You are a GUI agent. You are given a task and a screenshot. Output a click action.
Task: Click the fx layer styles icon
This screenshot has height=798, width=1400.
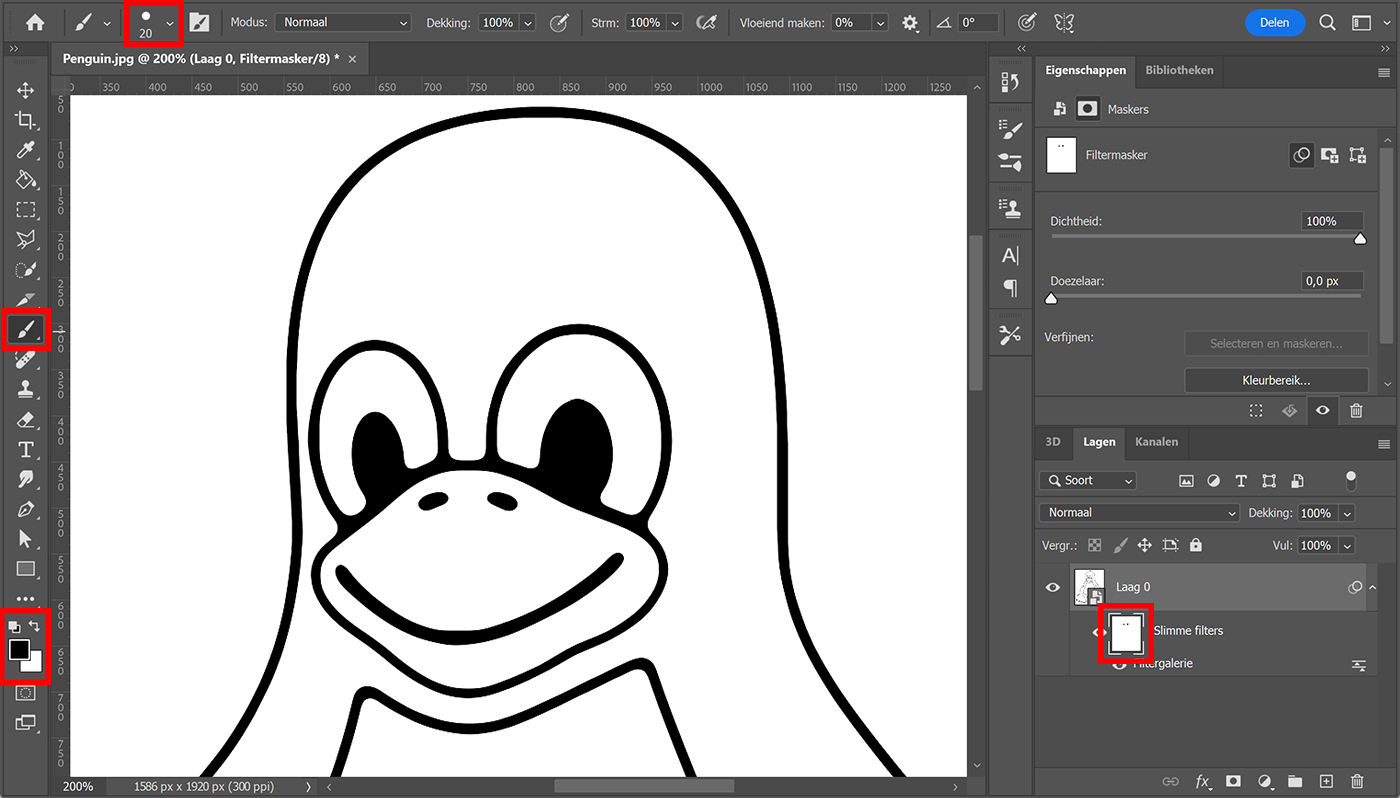click(1203, 782)
